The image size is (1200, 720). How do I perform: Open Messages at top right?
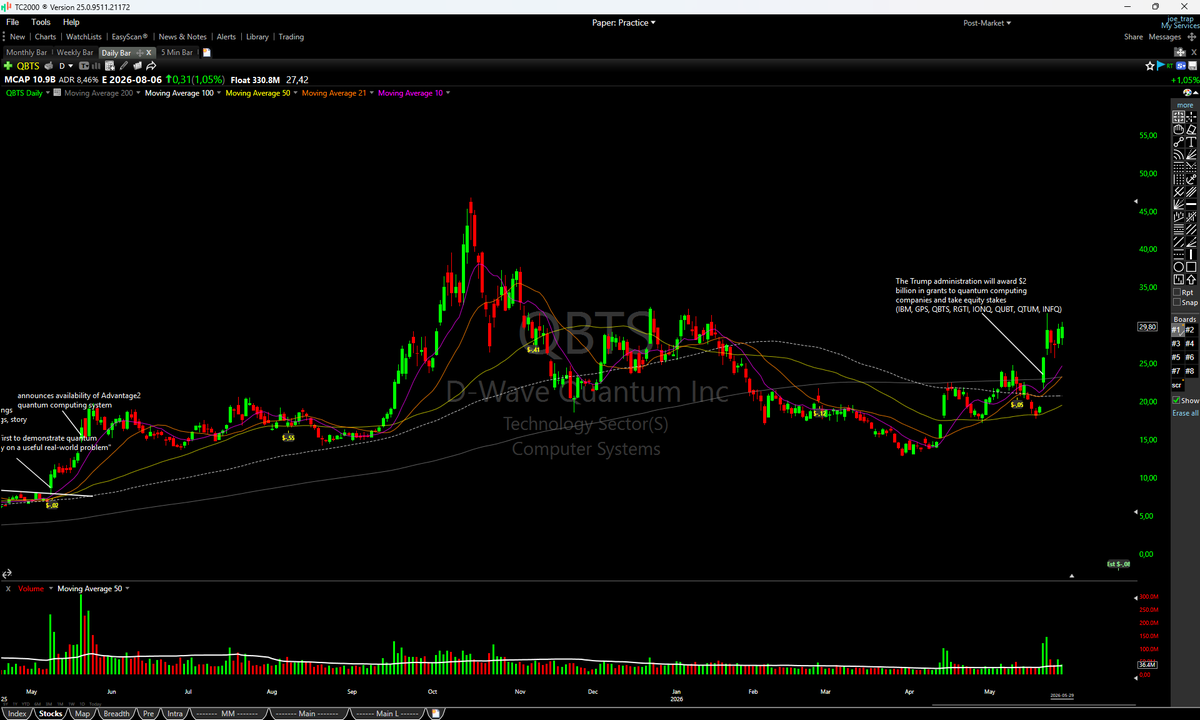tap(1165, 37)
